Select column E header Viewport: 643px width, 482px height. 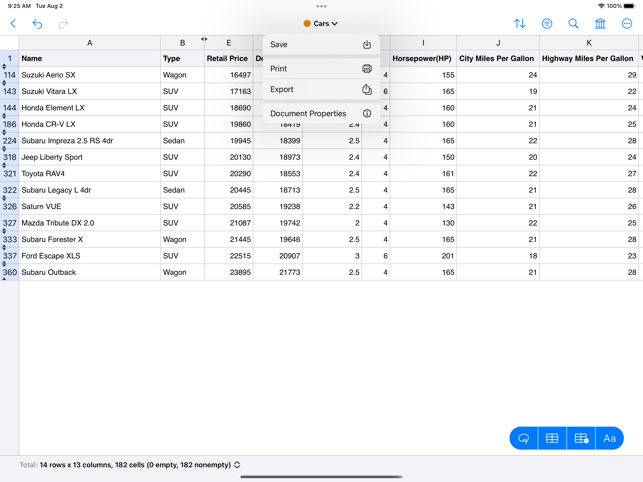(x=228, y=43)
